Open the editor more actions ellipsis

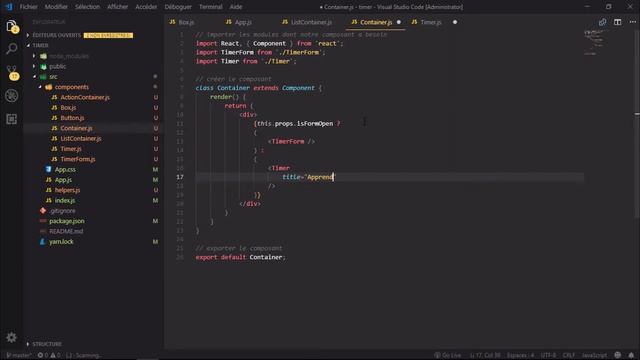coord(632,22)
